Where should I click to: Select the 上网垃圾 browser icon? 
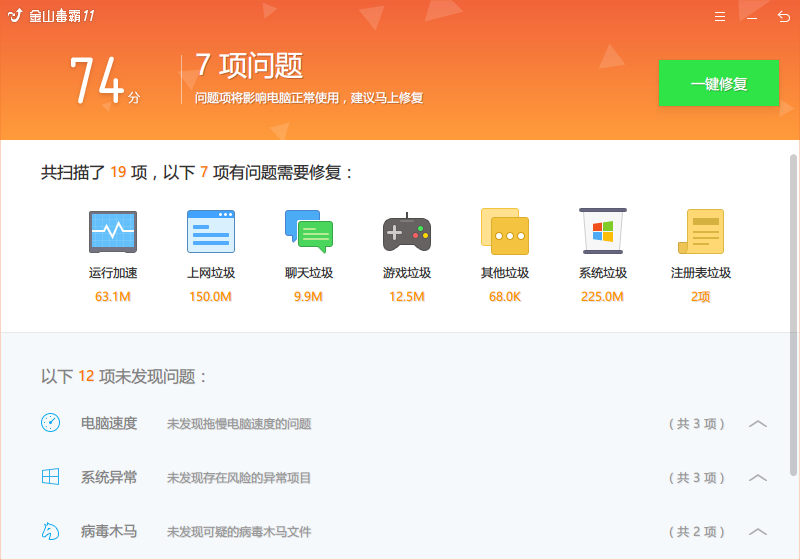pyautogui.click(x=211, y=232)
